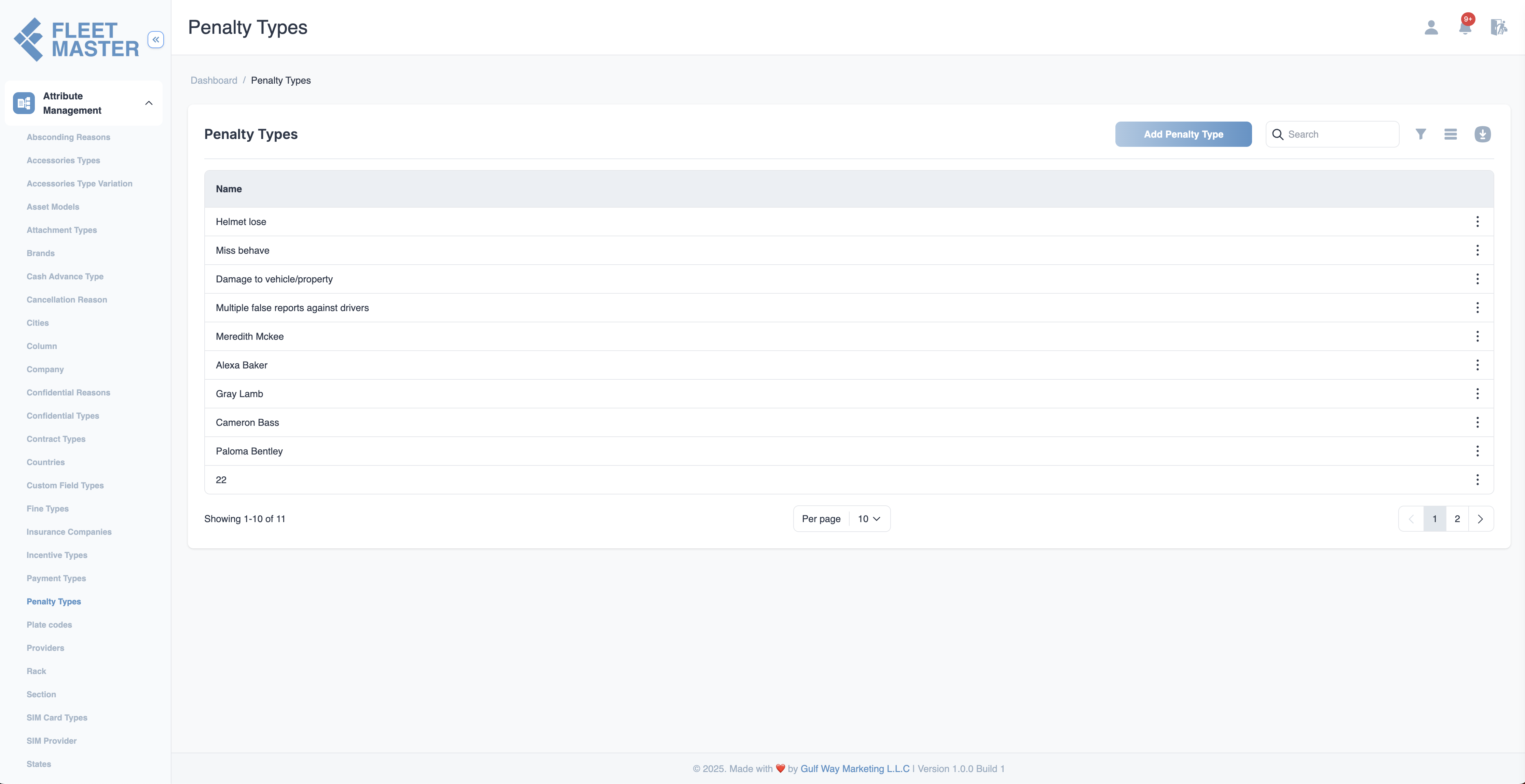
Task: Open SIM Card Types menu item
Action: [x=57, y=718]
